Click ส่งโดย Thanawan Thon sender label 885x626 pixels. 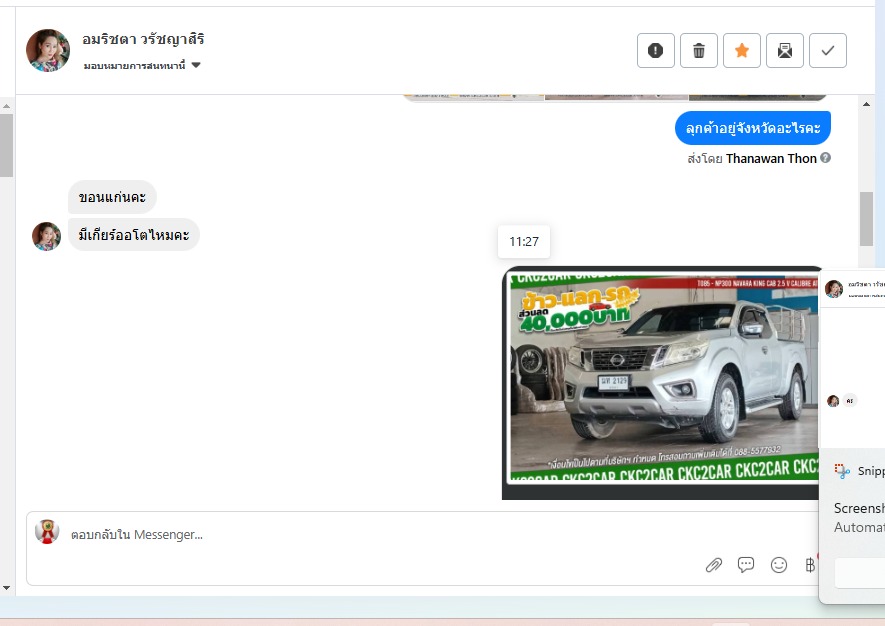click(752, 159)
